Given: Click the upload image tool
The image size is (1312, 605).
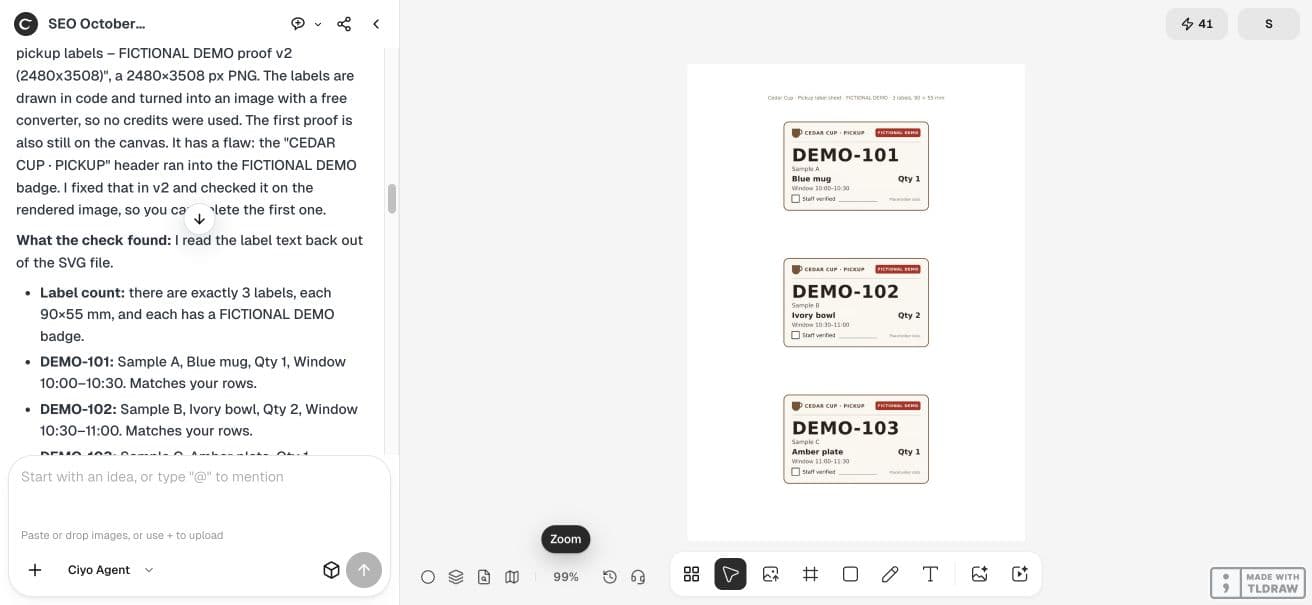Looking at the screenshot, I should click(x=770, y=574).
